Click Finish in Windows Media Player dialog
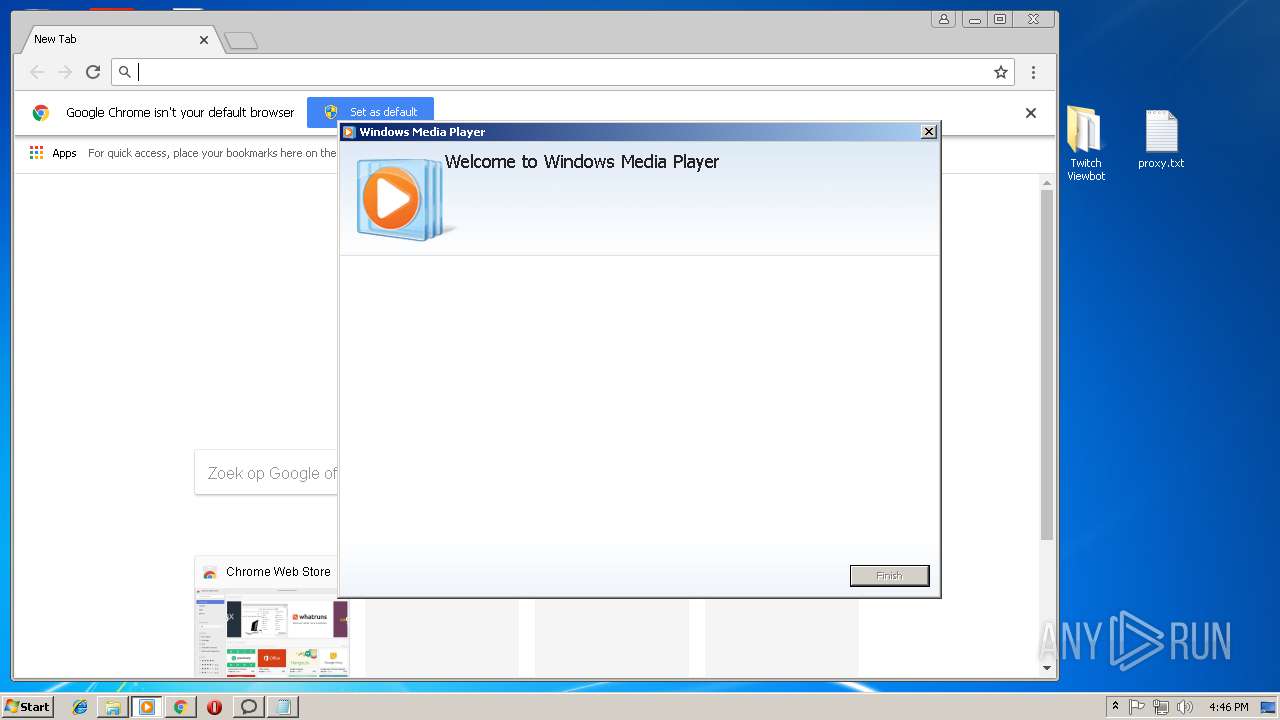This screenshot has height=720, width=1280. click(x=889, y=576)
